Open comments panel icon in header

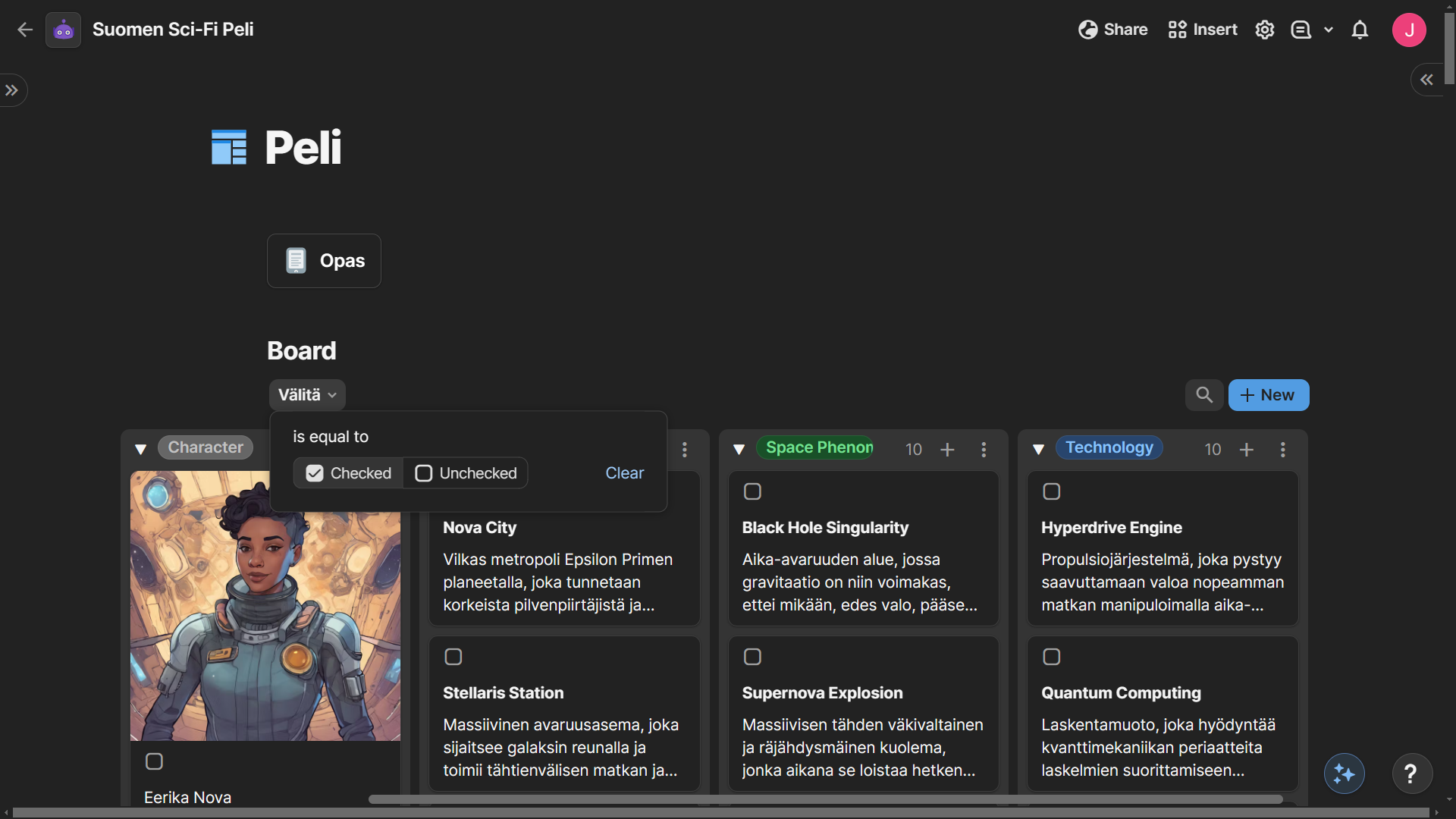click(x=1301, y=30)
